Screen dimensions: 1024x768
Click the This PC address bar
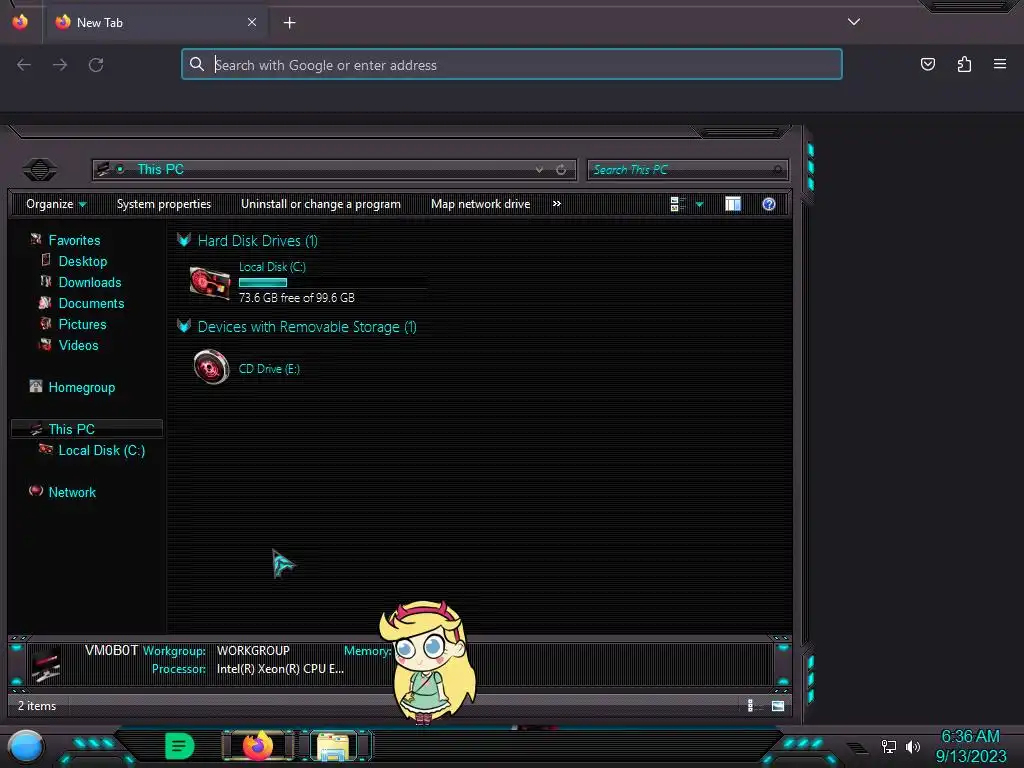[334, 170]
